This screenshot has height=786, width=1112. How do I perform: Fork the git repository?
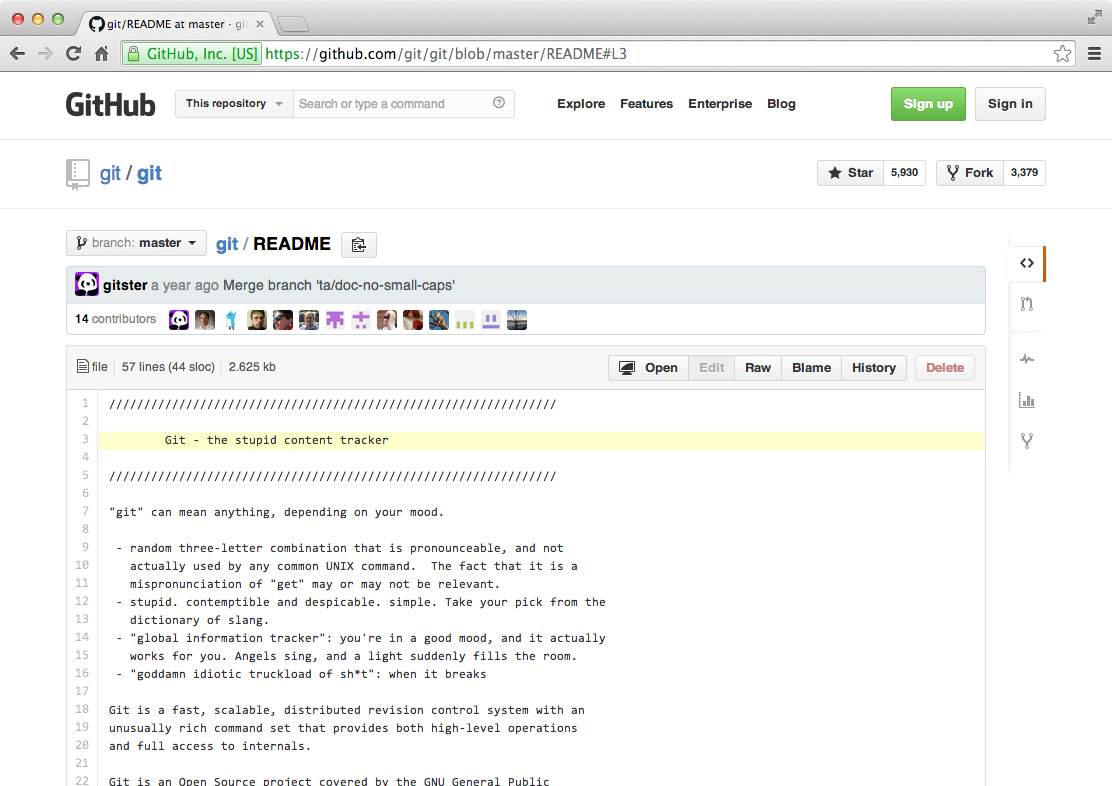point(969,172)
